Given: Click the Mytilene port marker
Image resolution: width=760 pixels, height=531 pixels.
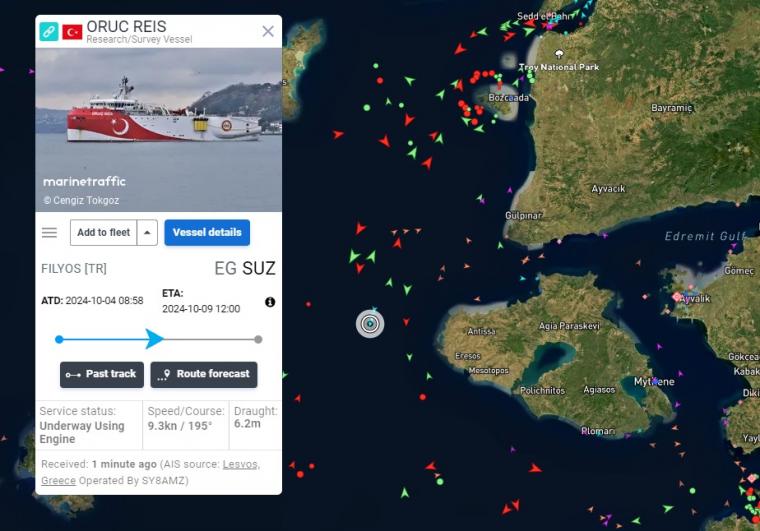Looking at the screenshot, I should pos(655,381).
